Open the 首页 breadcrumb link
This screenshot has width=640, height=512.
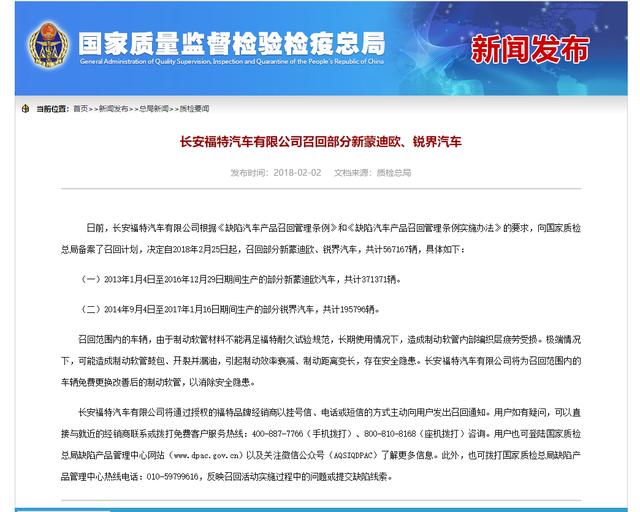[80, 109]
